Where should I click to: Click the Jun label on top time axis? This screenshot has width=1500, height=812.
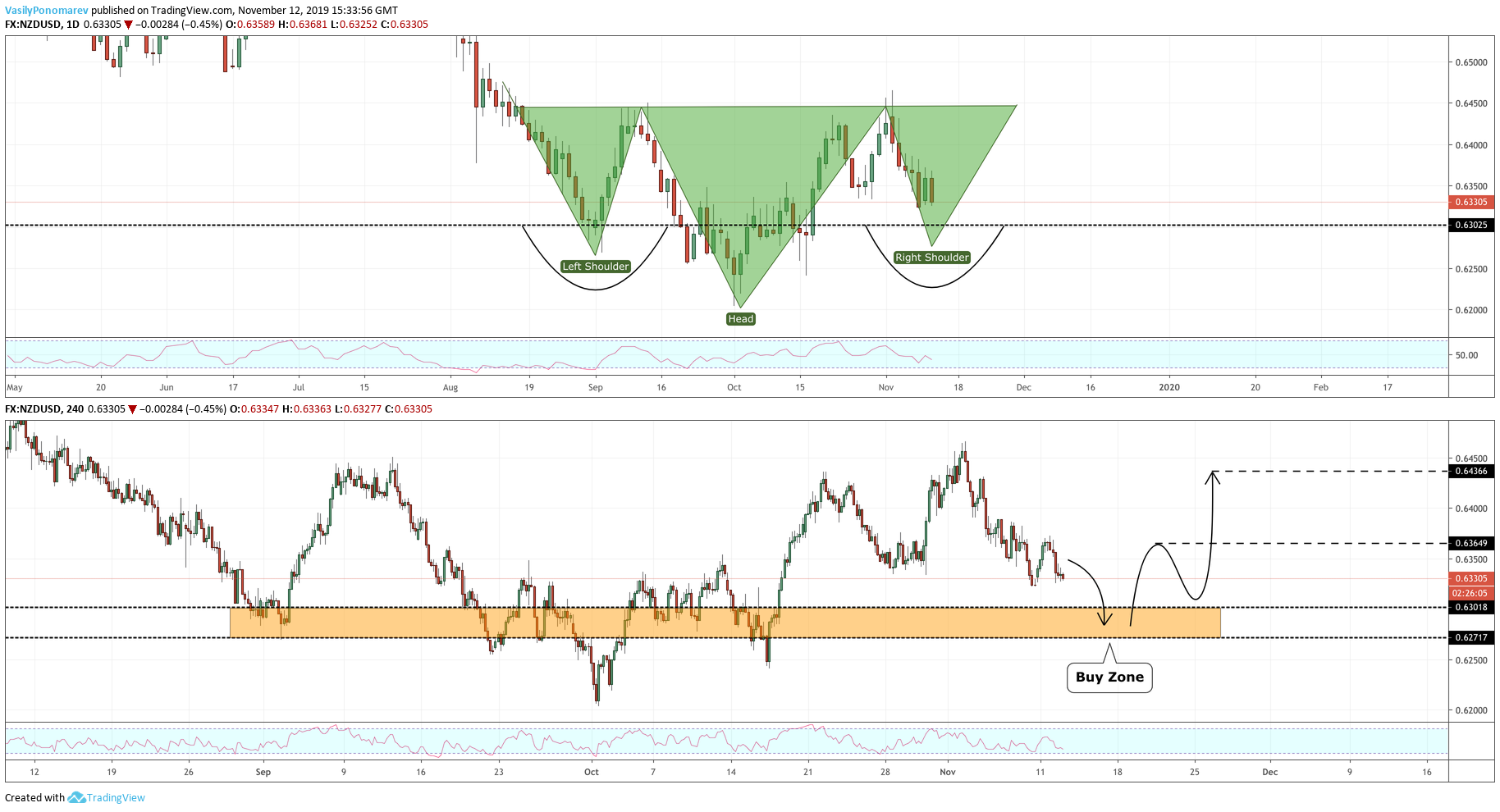click(167, 387)
